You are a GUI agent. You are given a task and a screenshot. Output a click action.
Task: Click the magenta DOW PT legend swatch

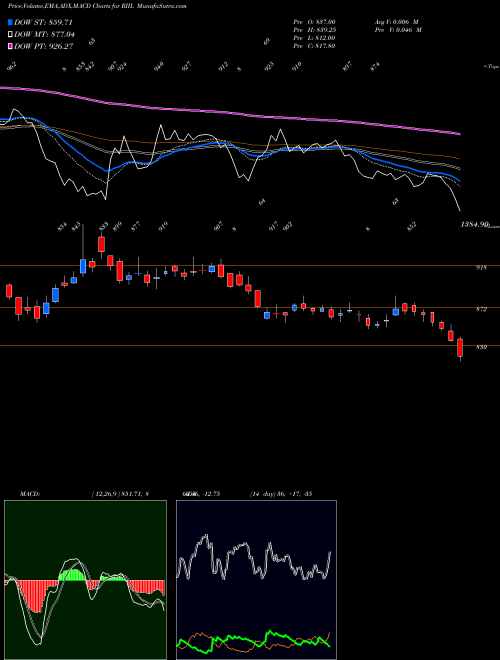tap(10, 46)
